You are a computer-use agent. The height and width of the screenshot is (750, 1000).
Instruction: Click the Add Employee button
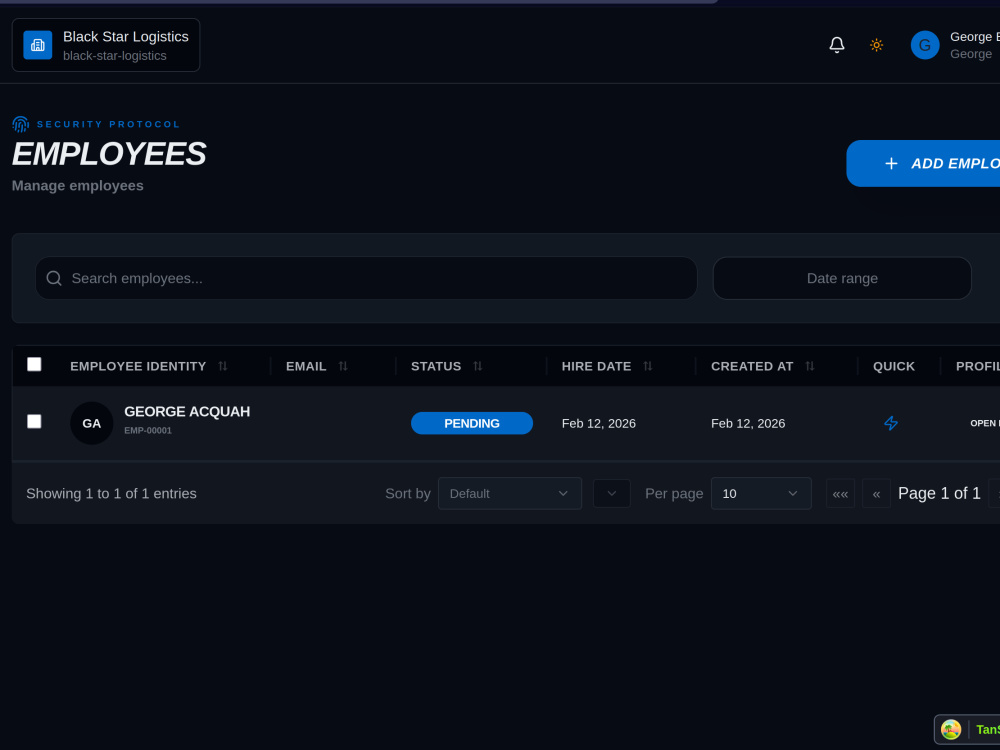coord(923,163)
